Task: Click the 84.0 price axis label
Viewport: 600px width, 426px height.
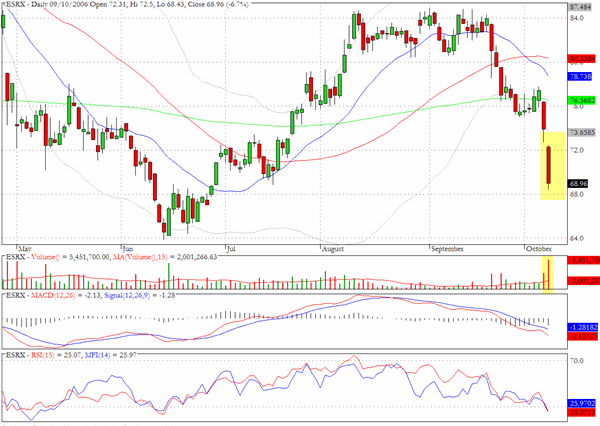Action: coord(577,18)
